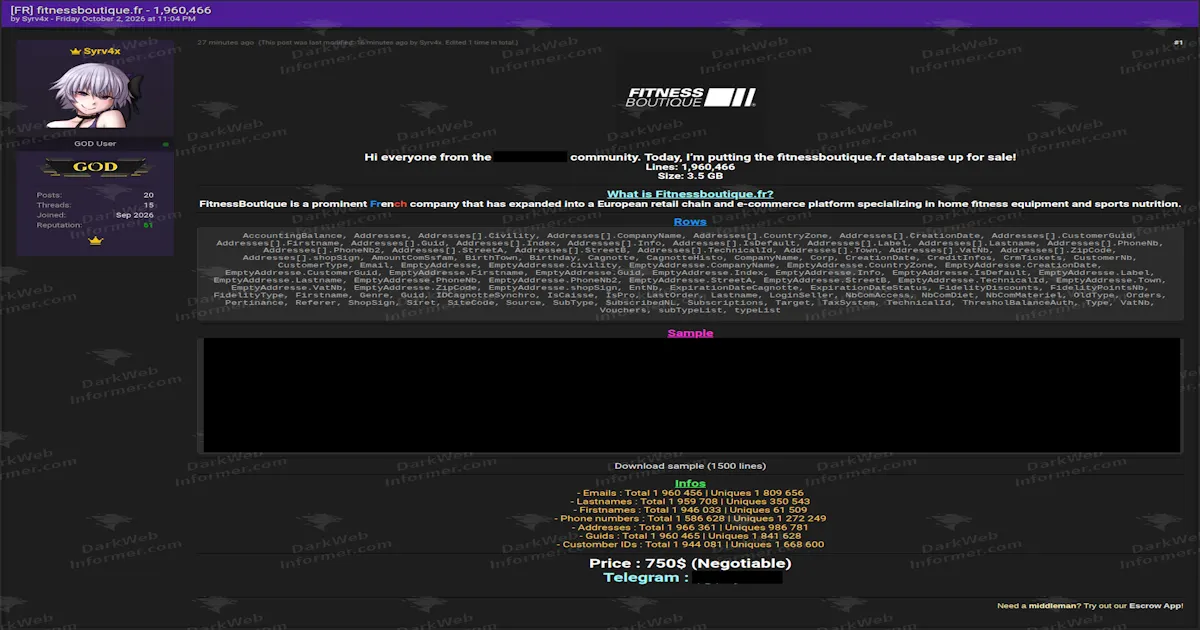Open the 'middleman' link in footer
Screen dimensions: 1200x630
(x=1054, y=606)
